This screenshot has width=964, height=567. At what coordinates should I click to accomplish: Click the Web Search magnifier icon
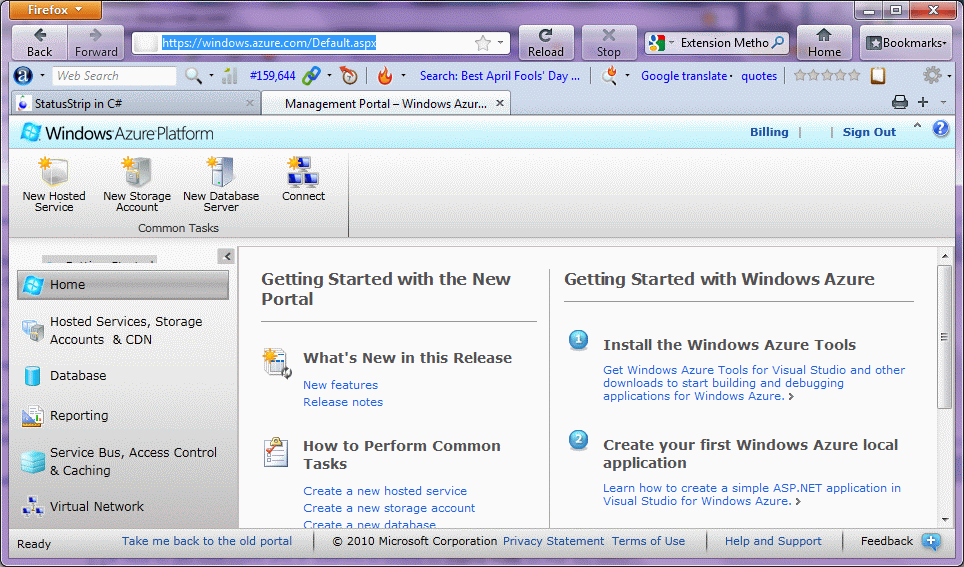(x=193, y=76)
